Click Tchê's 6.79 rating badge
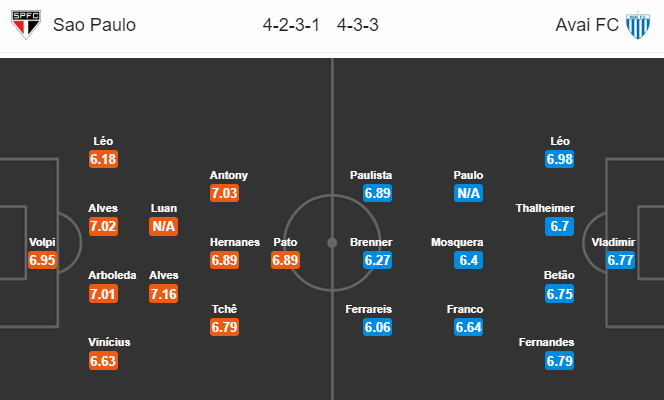This screenshot has width=664, height=400. (x=224, y=327)
